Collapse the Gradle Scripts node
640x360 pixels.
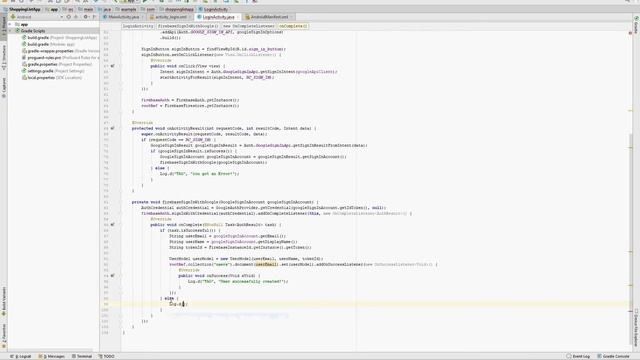(11, 31)
